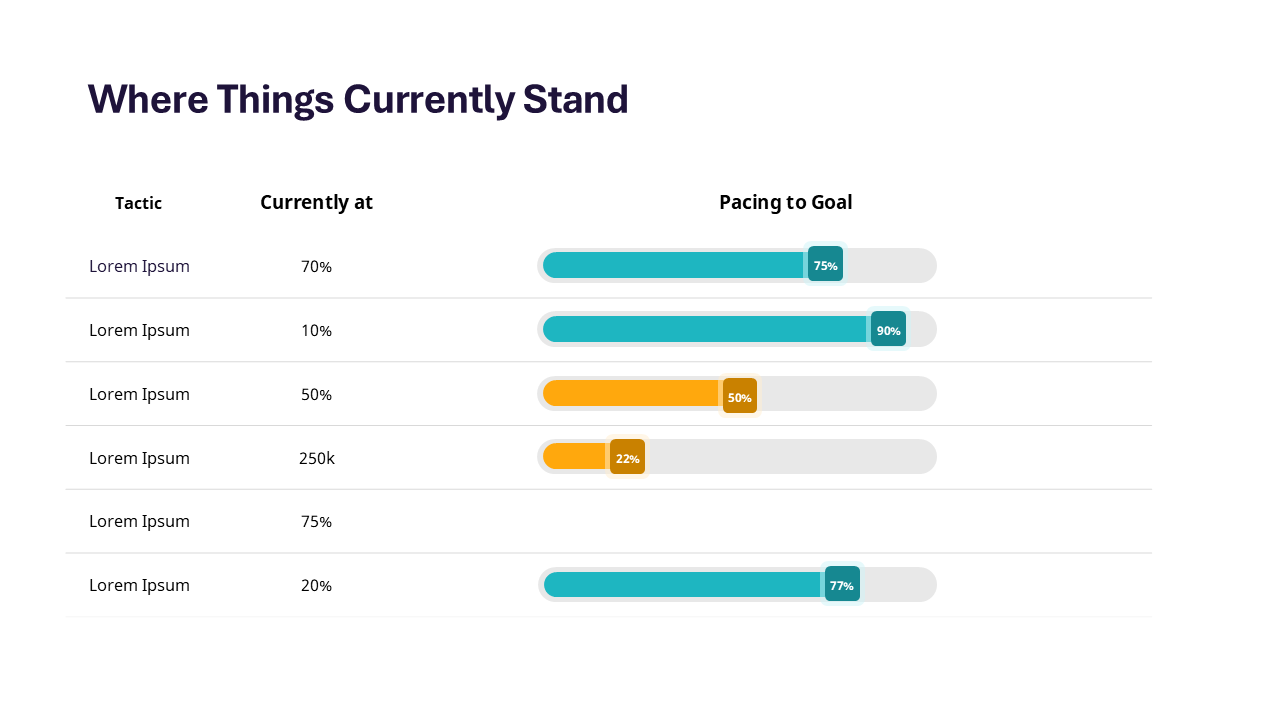Select the 'Currently at' column header
The height and width of the screenshot is (720, 1280).
(x=316, y=202)
